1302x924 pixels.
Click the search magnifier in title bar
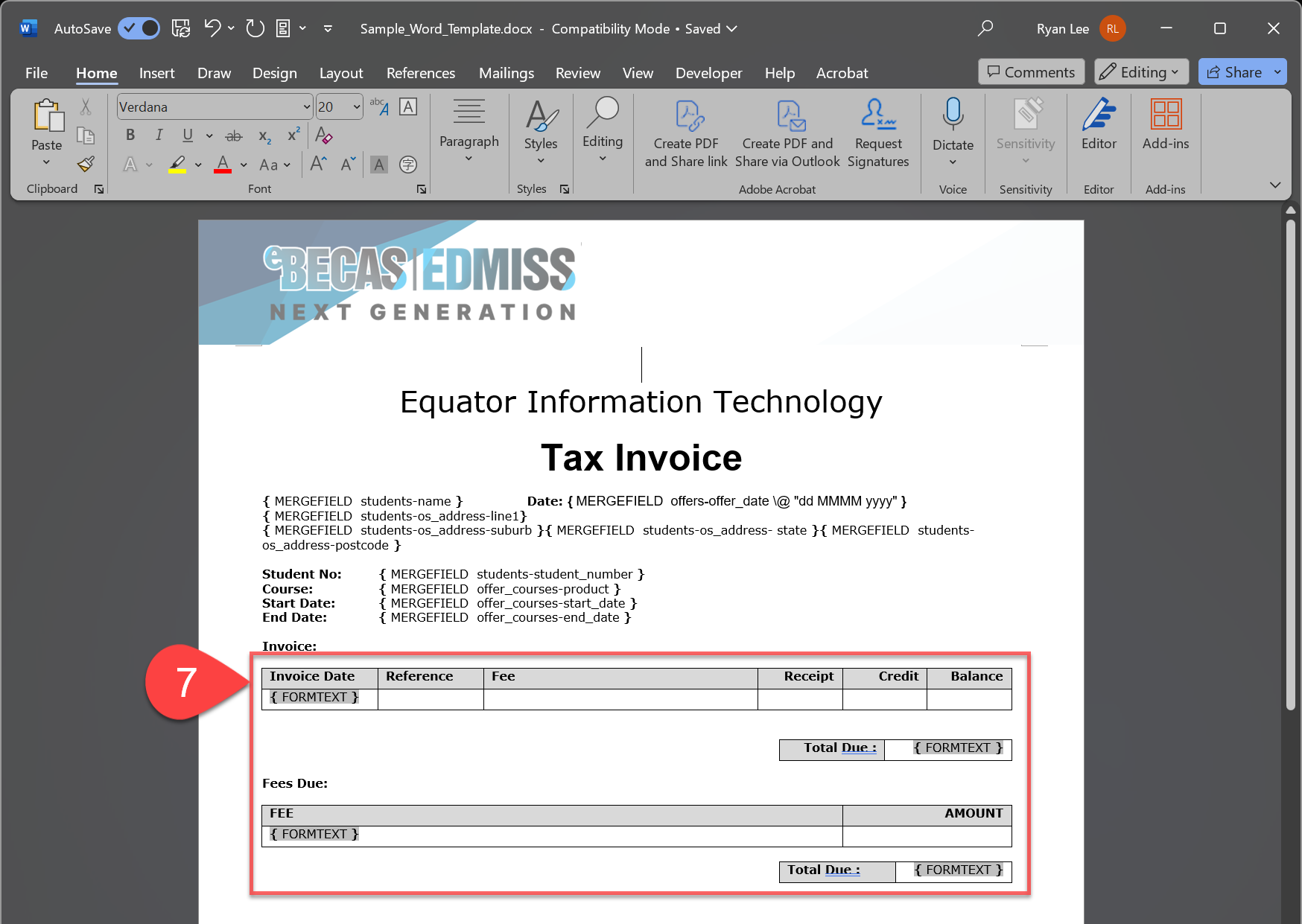985,28
